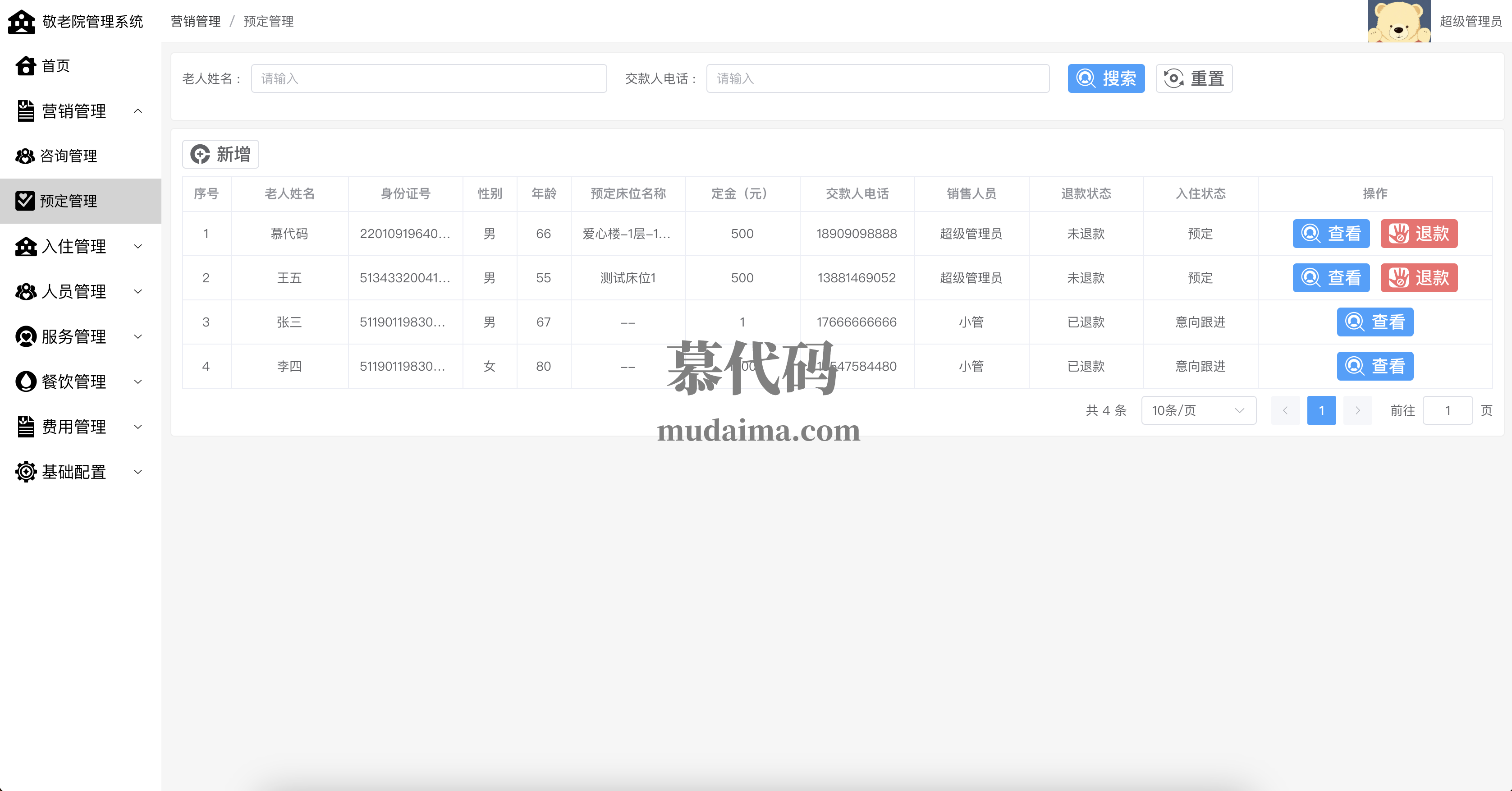
Task: Collapse the 营销管理 menu section
Action: coord(138,111)
